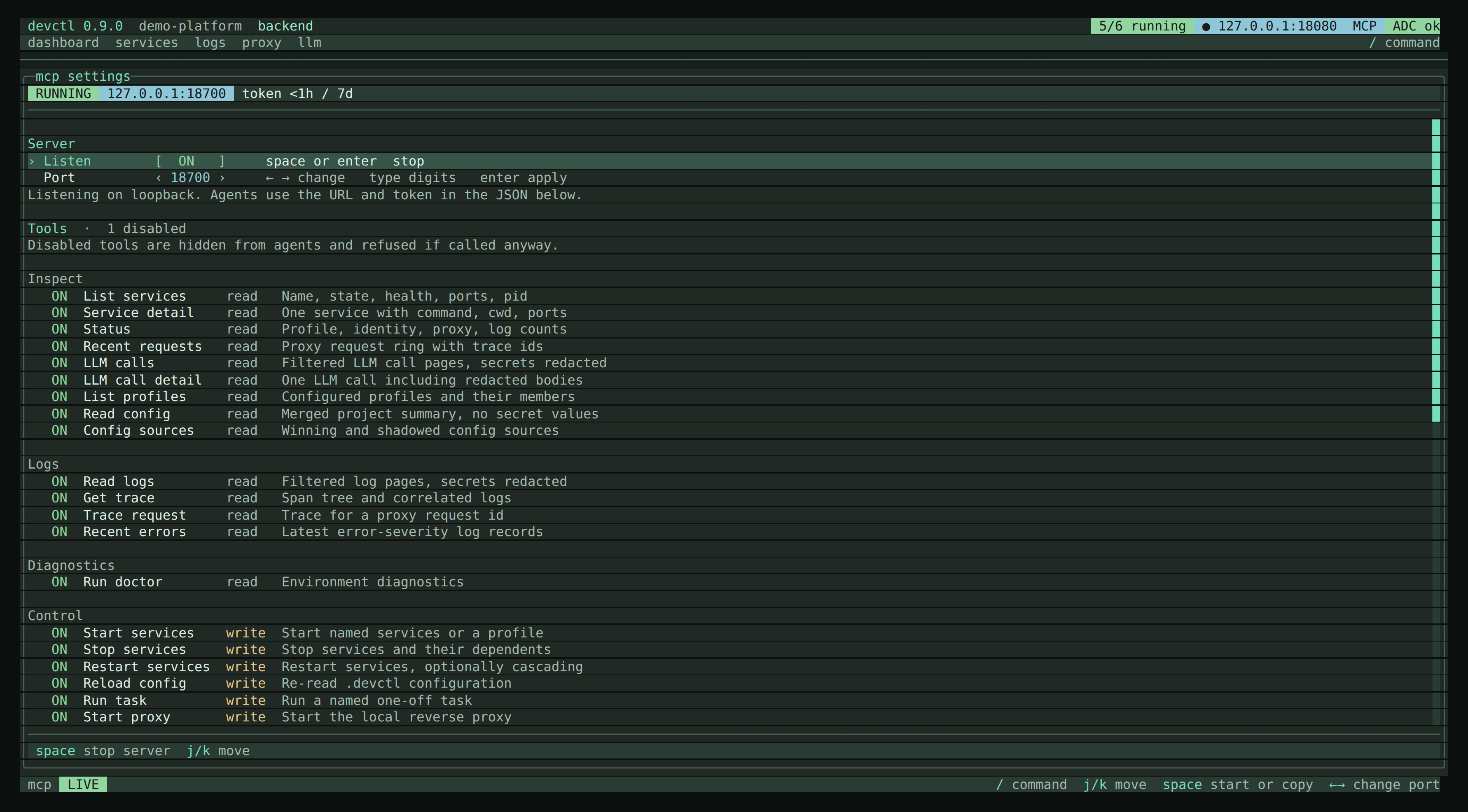Click the 5/6 running status badge

(x=1142, y=26)
